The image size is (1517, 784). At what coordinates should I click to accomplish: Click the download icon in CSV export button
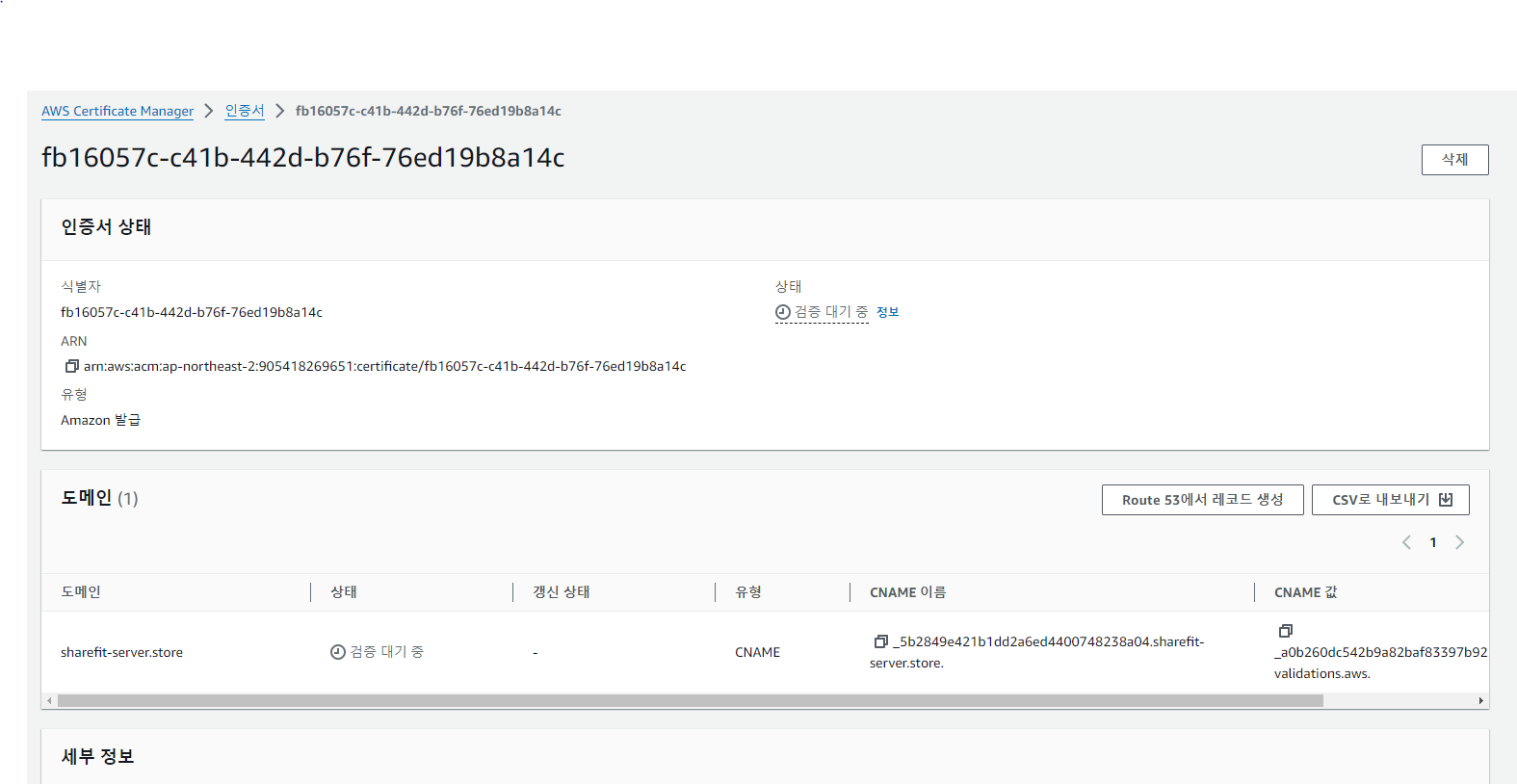click(1445, 500)
